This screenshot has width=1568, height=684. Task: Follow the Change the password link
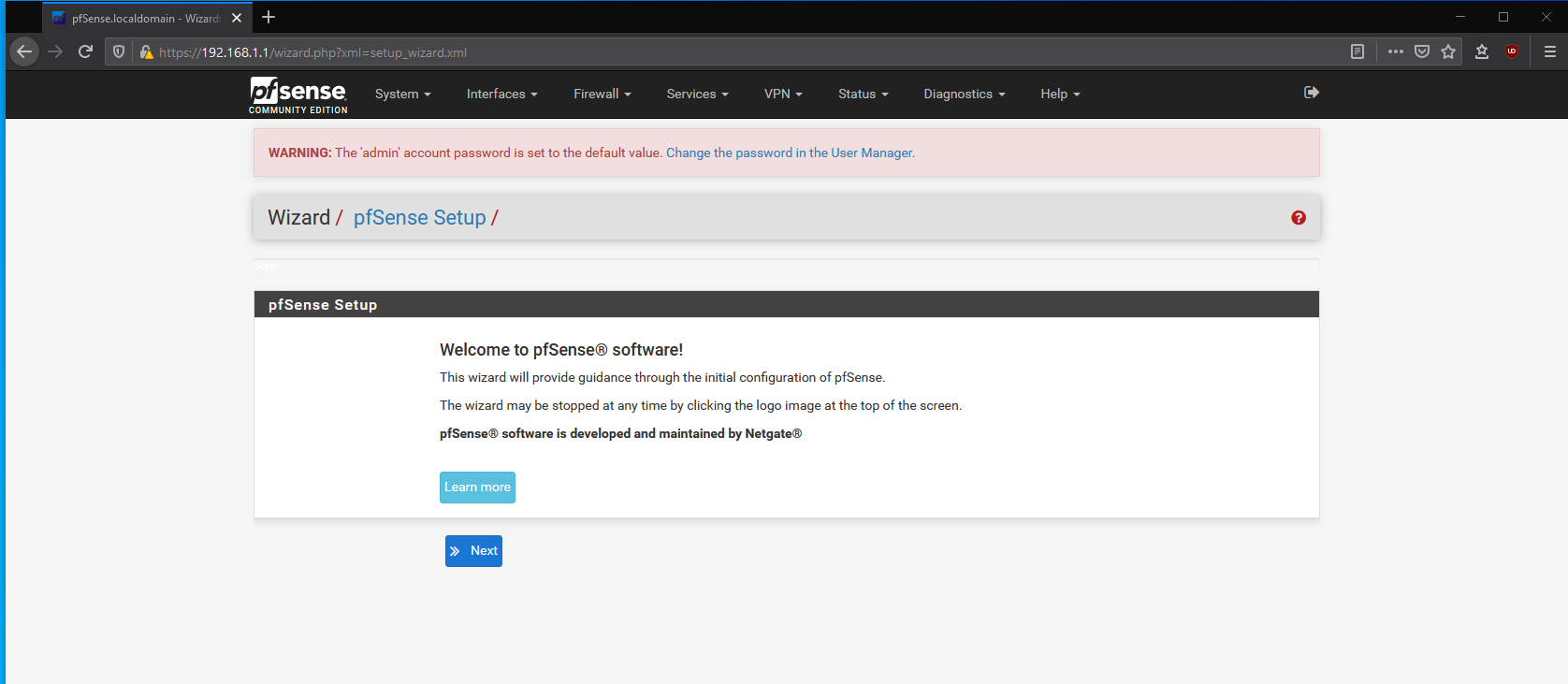(790, 153)
